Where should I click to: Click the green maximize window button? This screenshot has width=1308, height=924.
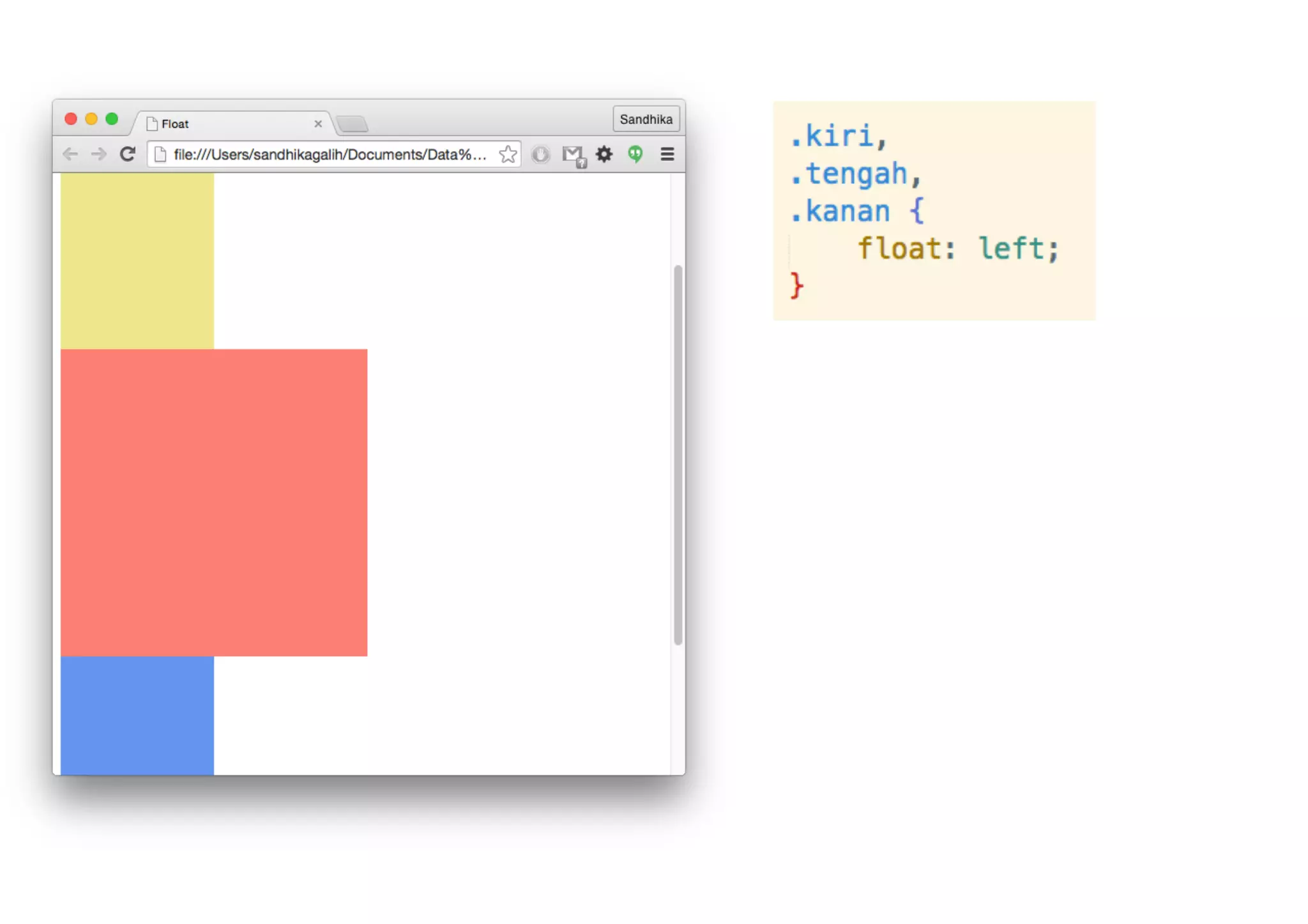(x=112, y=119)
